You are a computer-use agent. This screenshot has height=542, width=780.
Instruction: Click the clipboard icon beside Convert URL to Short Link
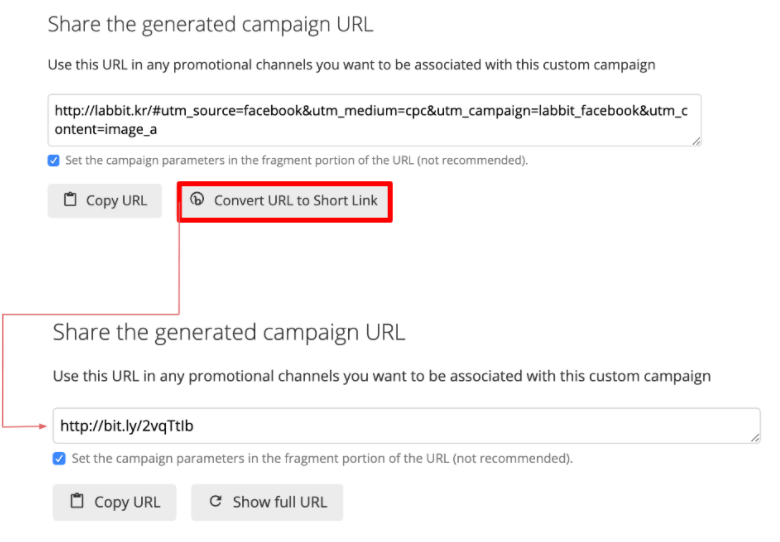pos(70,200)
